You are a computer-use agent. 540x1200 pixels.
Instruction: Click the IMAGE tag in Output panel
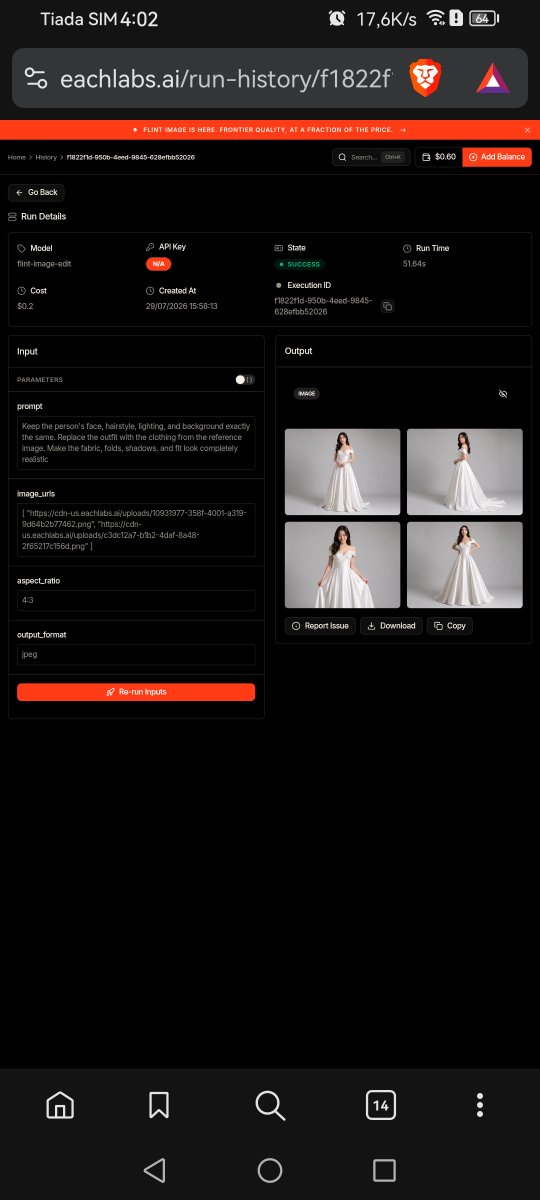pos(307,394)
